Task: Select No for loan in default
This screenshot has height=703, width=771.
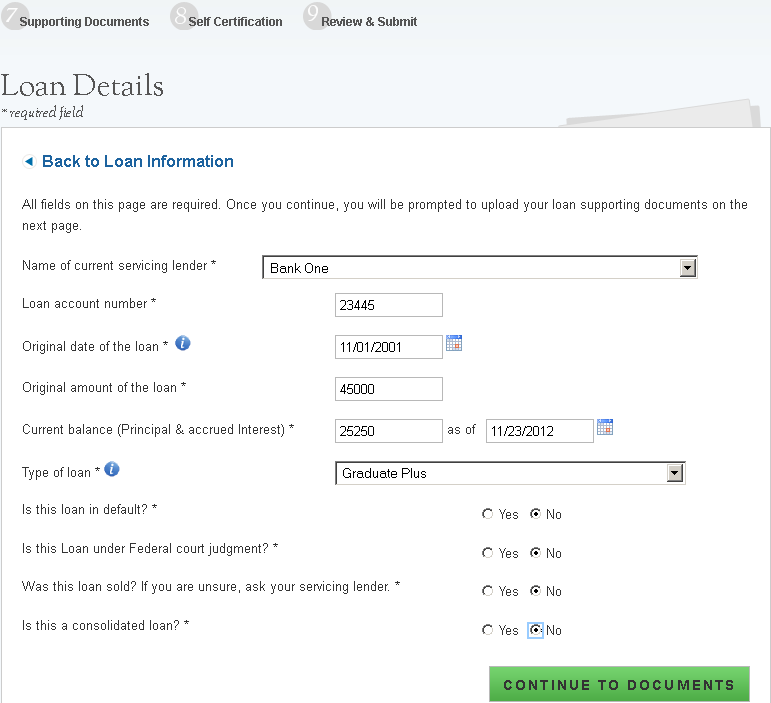Action: coord(535,514)
